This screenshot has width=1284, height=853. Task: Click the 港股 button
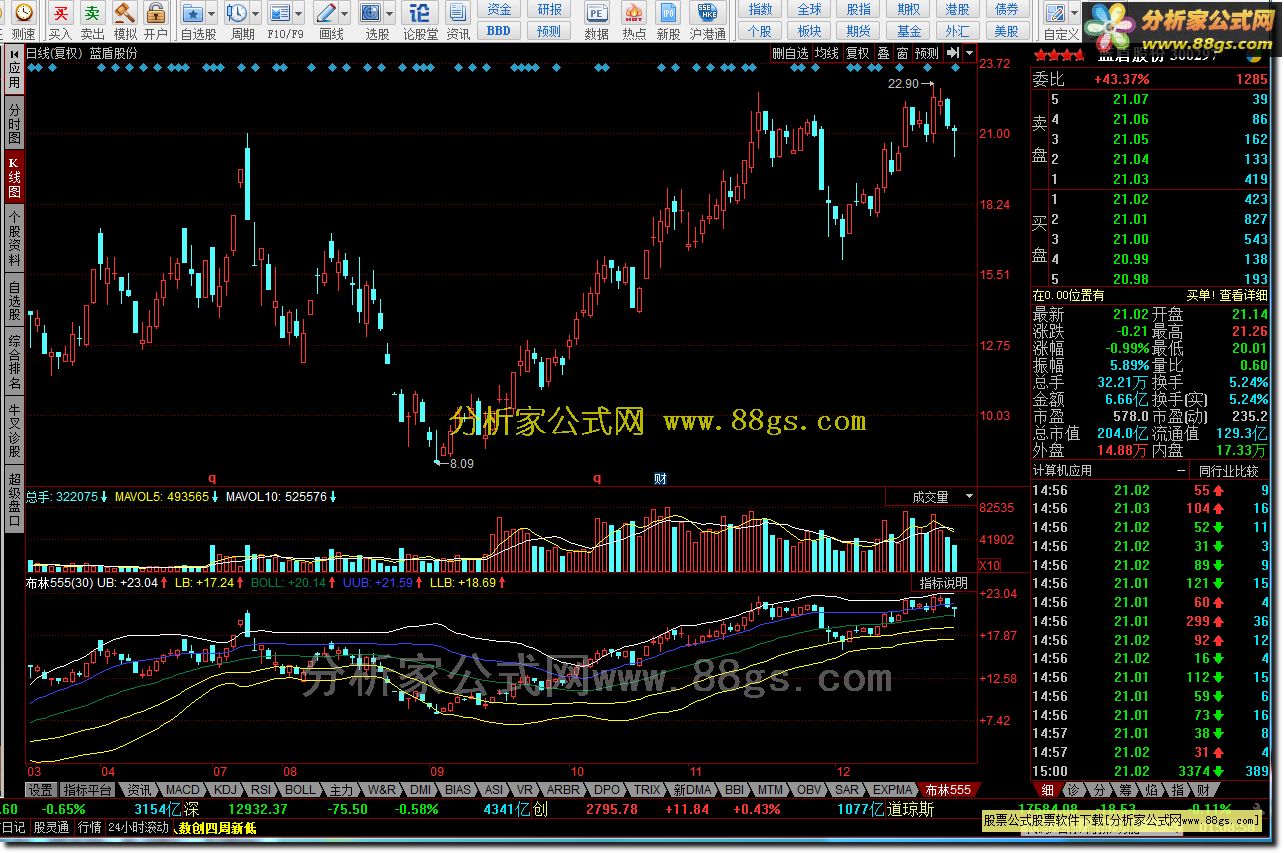pyautogui.click(x=957, y=9)
